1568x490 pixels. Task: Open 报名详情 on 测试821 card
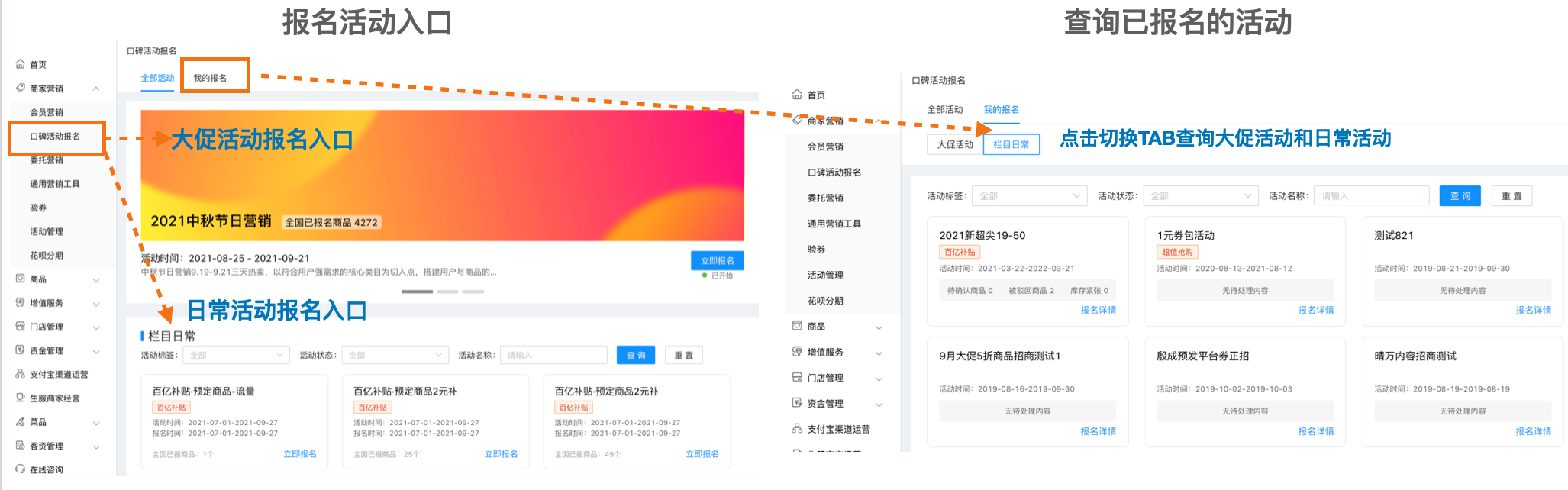point(1534,310)
